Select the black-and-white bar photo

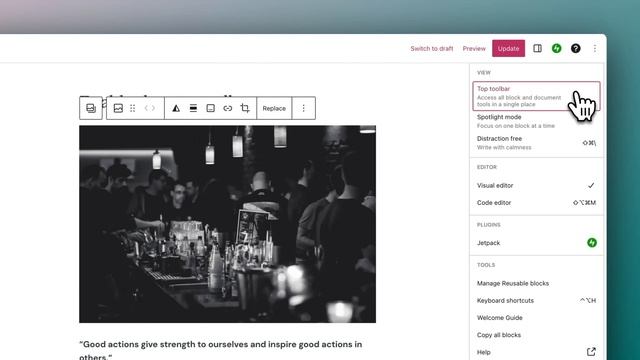click(227, 224)
